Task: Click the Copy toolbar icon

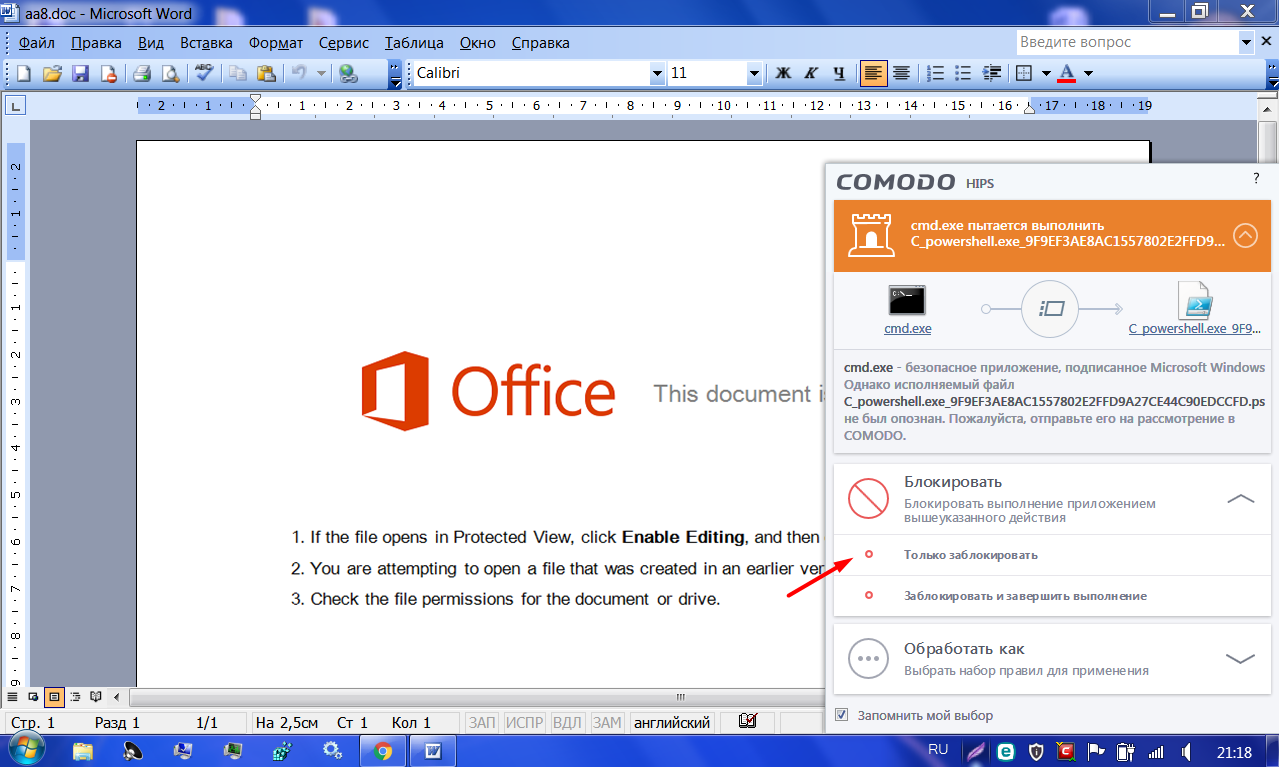Action: pos(237,73)
